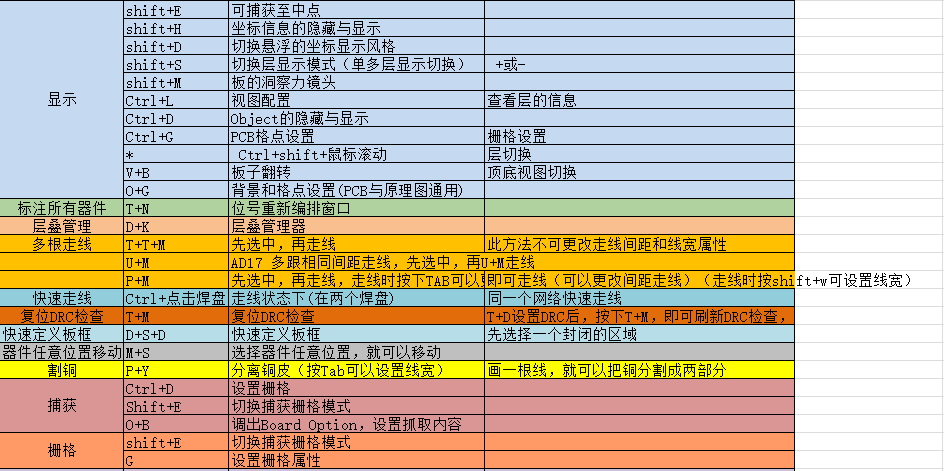Click the P+M shortcut cell
Screen dimensions: 944x471
tap(176, 281)
